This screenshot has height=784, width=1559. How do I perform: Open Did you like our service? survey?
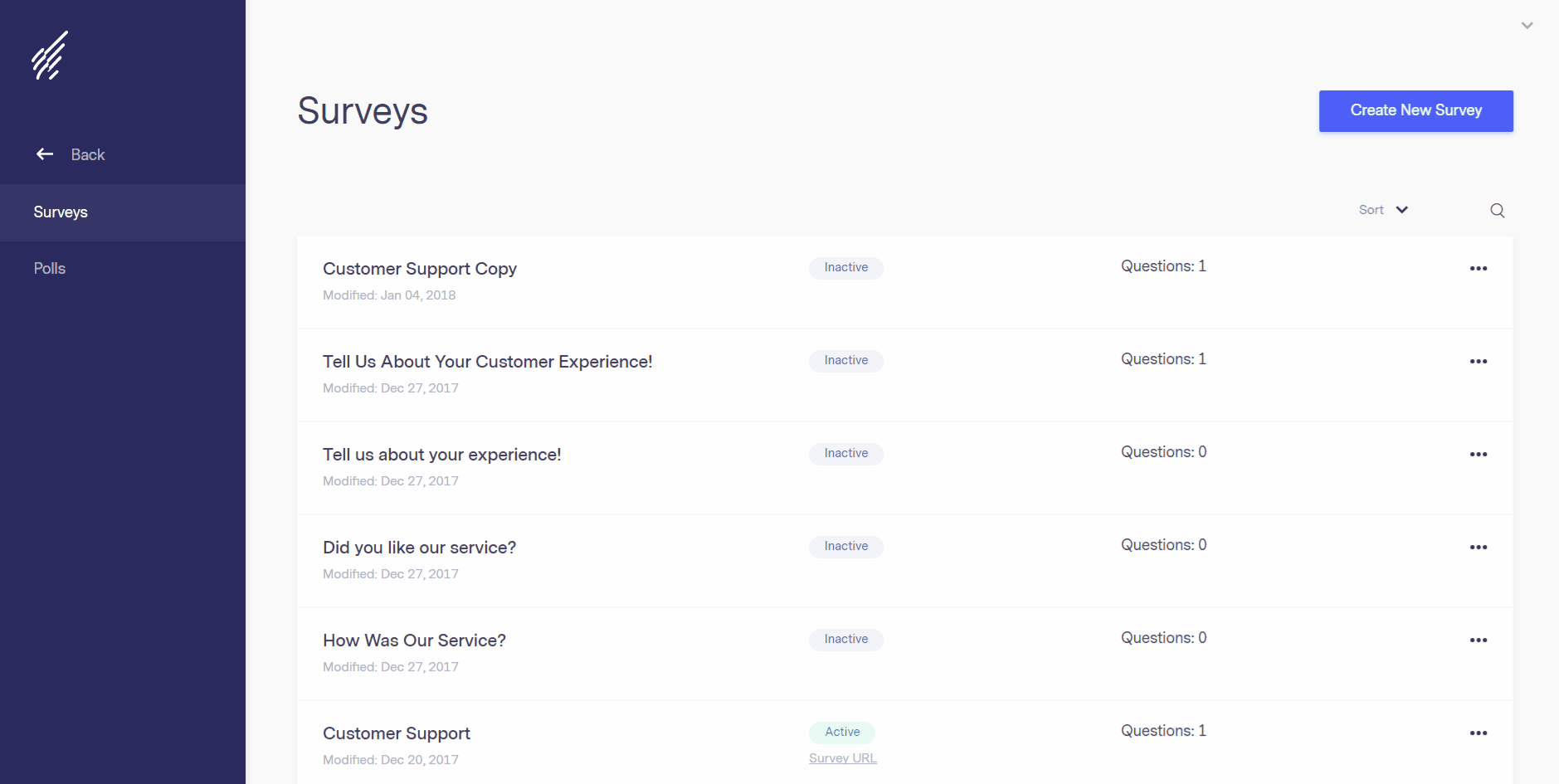420,548
